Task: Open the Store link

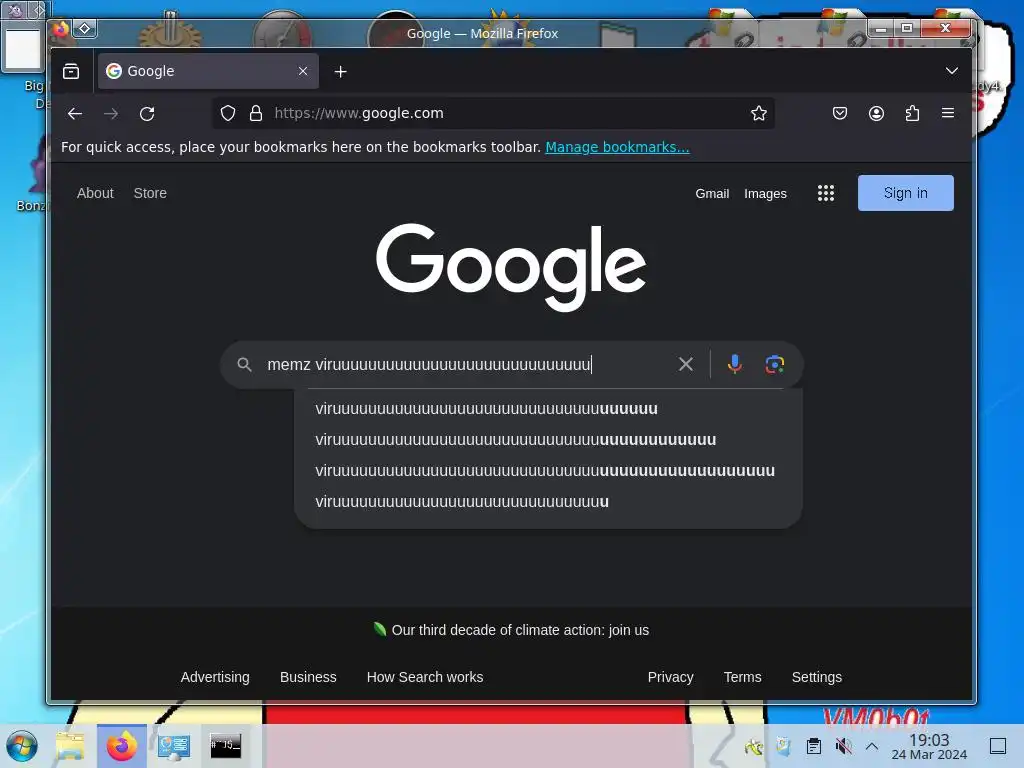Action: click(x=150, y=193)
